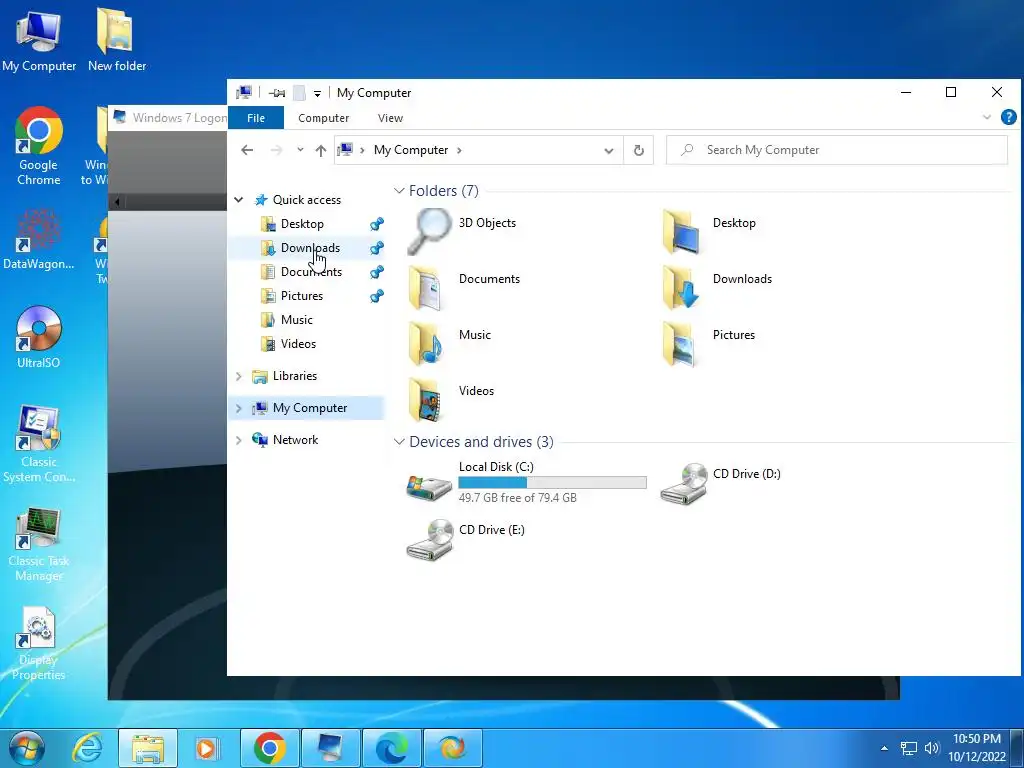Open the Desktop folder in Folders section
The width and height of the screenshot is (1024, 768).
[681, 231]
